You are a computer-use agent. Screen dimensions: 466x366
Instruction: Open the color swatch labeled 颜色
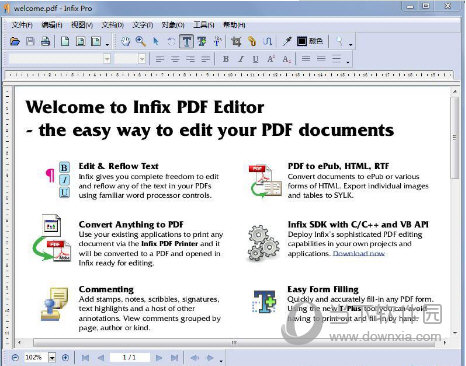(310, 41)
